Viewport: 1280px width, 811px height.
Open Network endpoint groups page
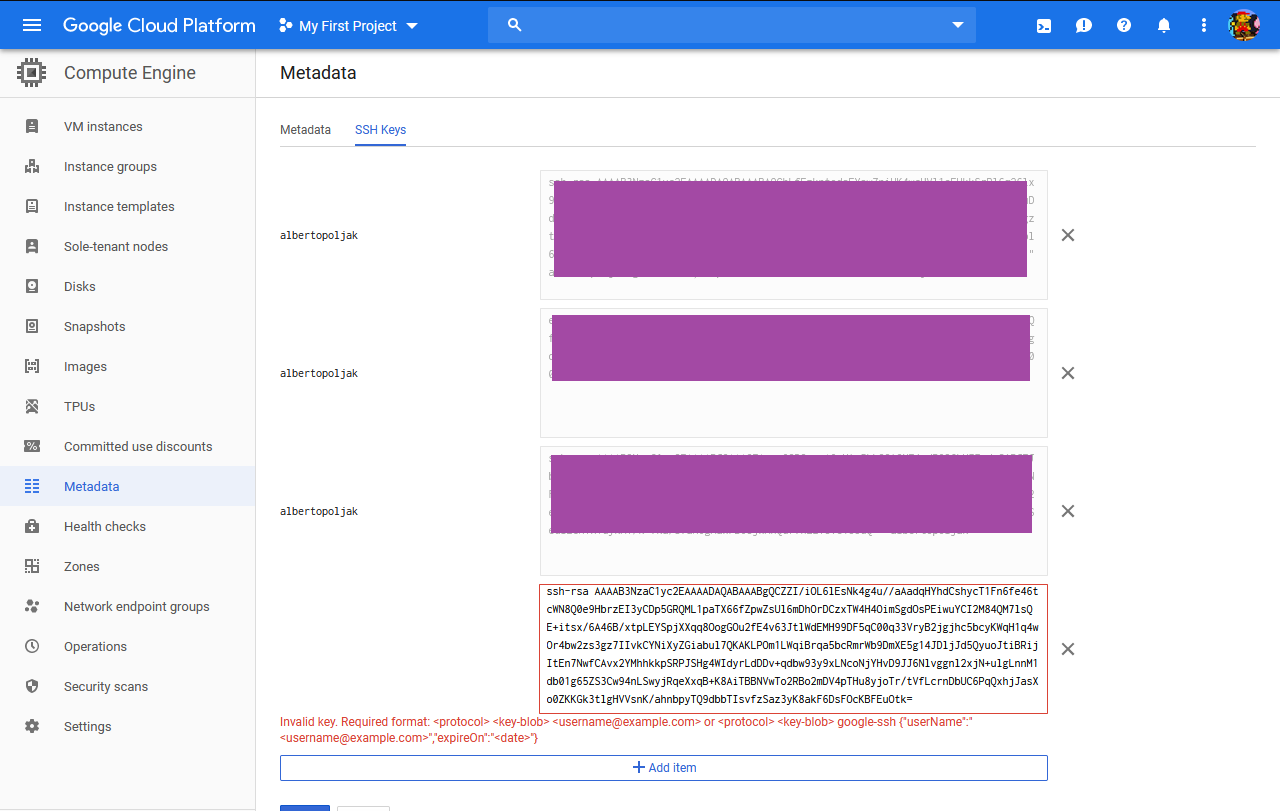137,607
